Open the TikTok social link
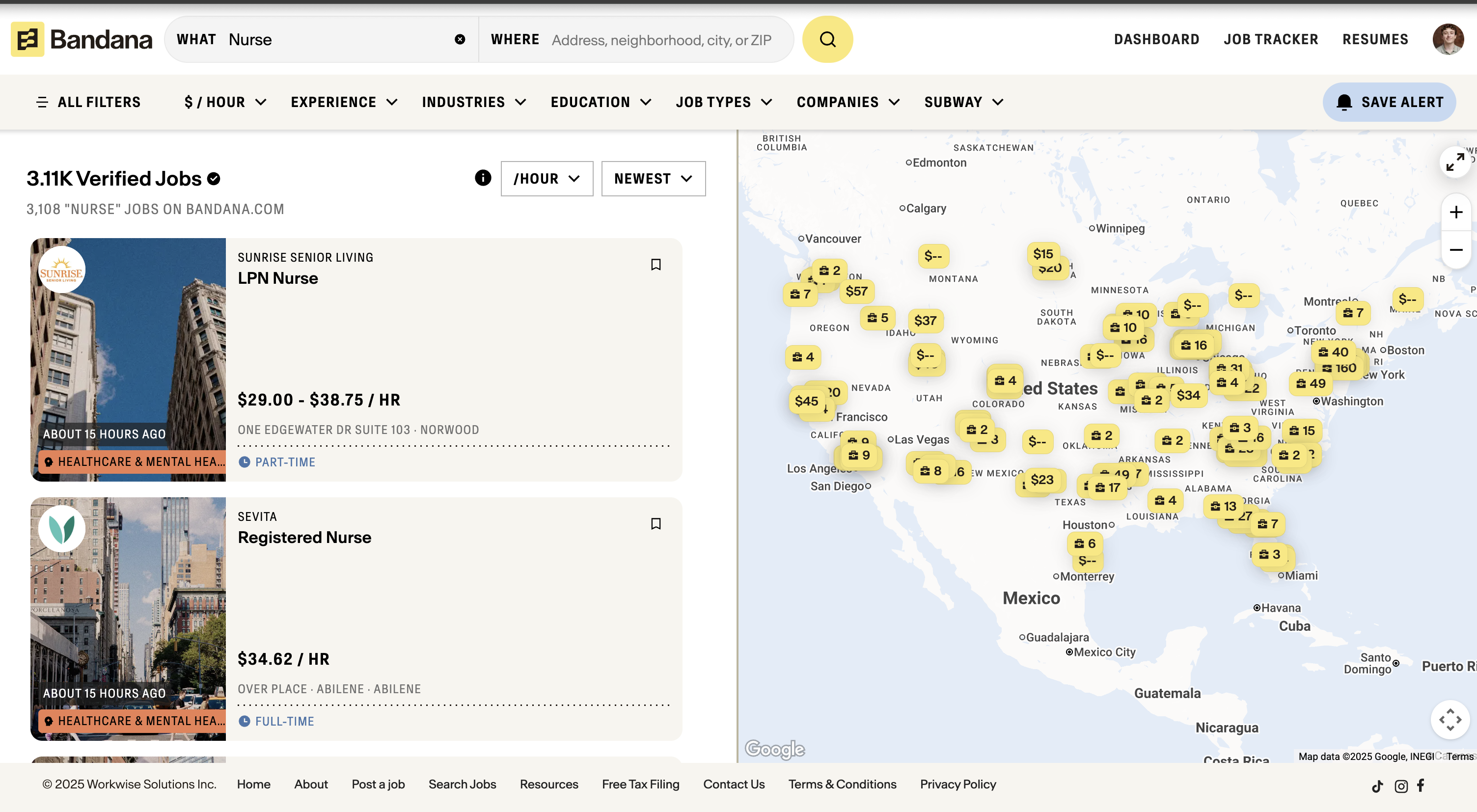Screen dimensions: 1477x812 1377,786
